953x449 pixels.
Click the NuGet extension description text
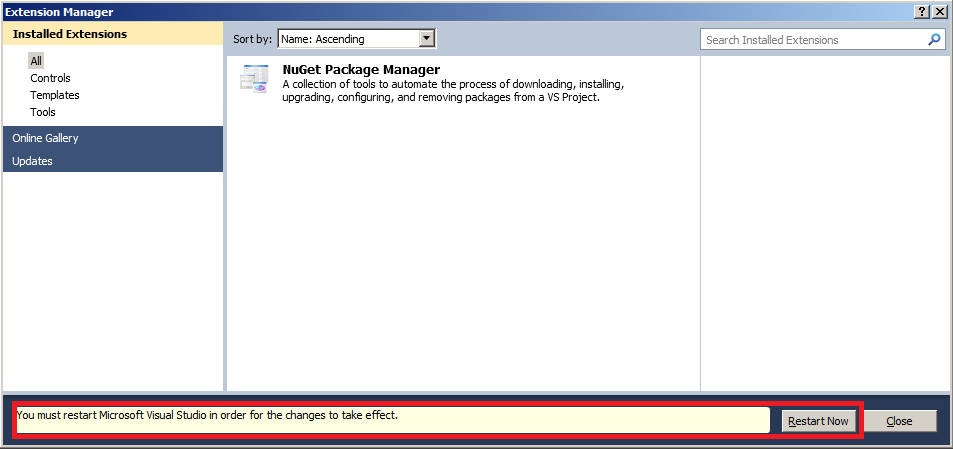[452, 91]
